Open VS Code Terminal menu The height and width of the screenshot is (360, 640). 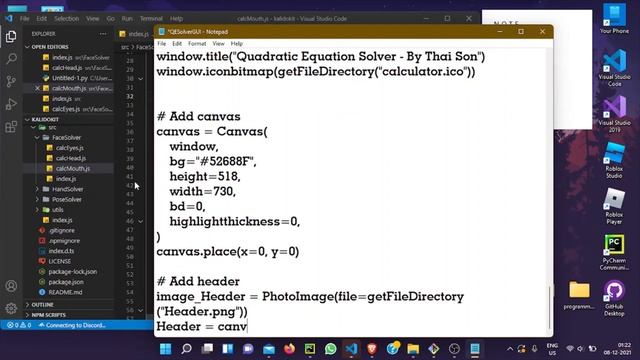(151, 19)
